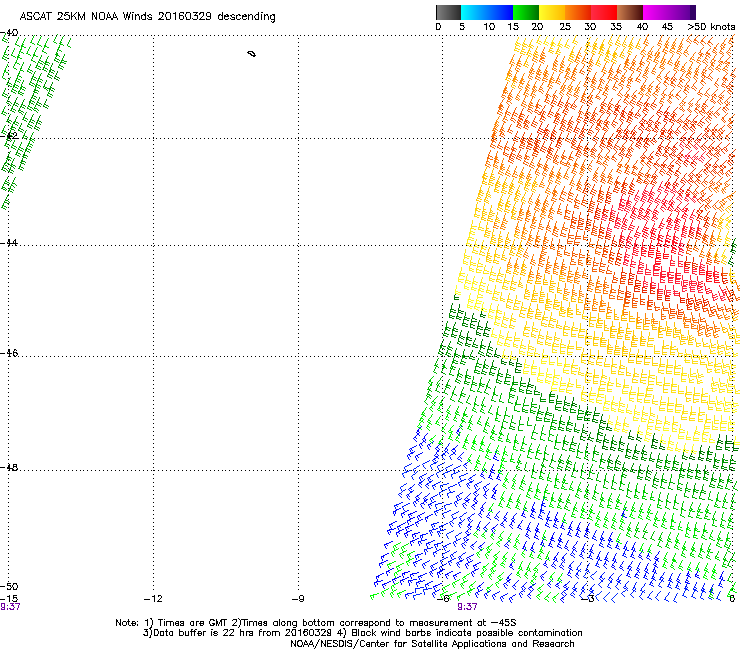Click the purple '9:37' time under -15
Image resolution: width=740 pixels, height=650 pixels.
10,607
